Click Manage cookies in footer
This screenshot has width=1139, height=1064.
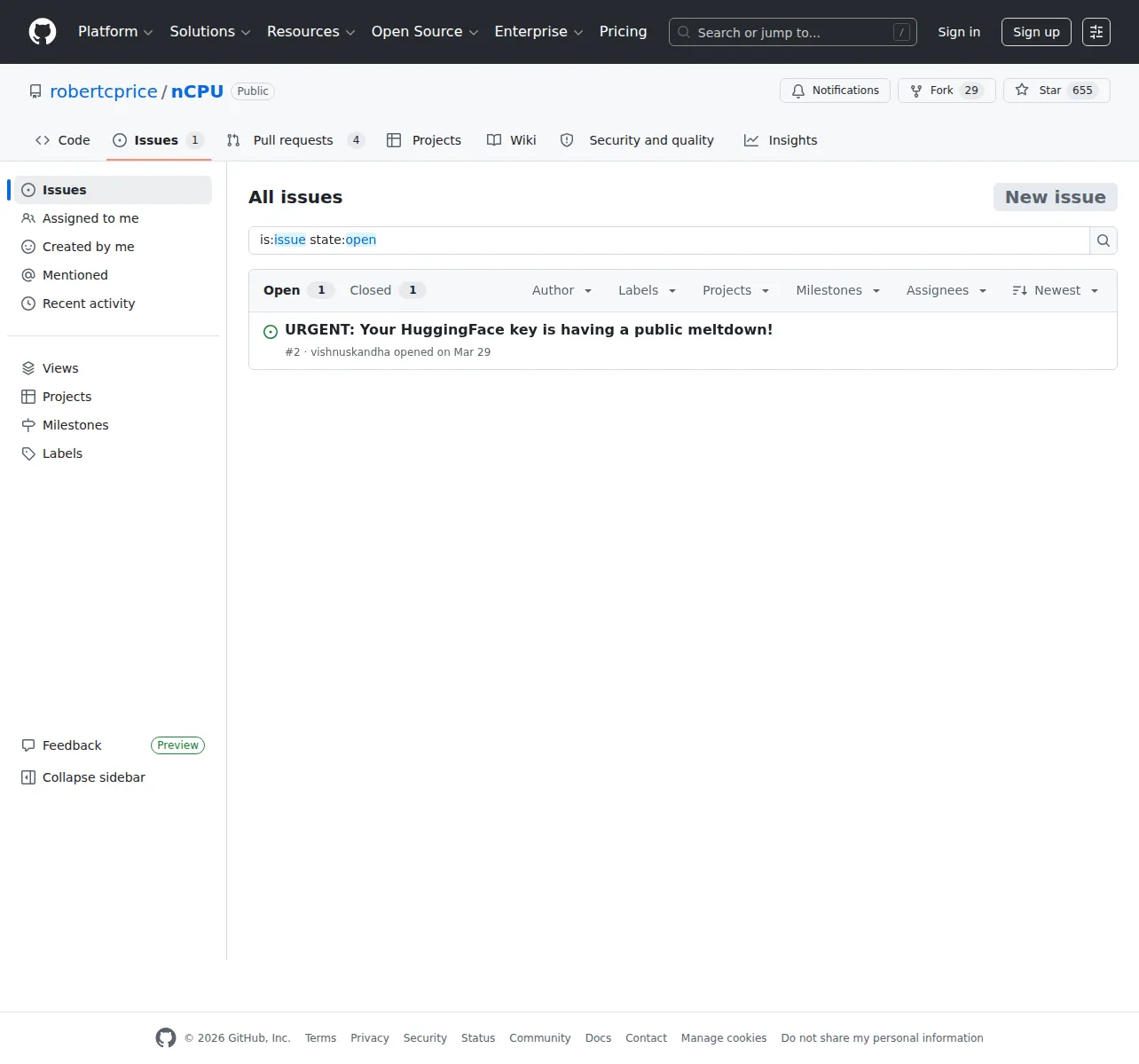tap(724, 1038)
